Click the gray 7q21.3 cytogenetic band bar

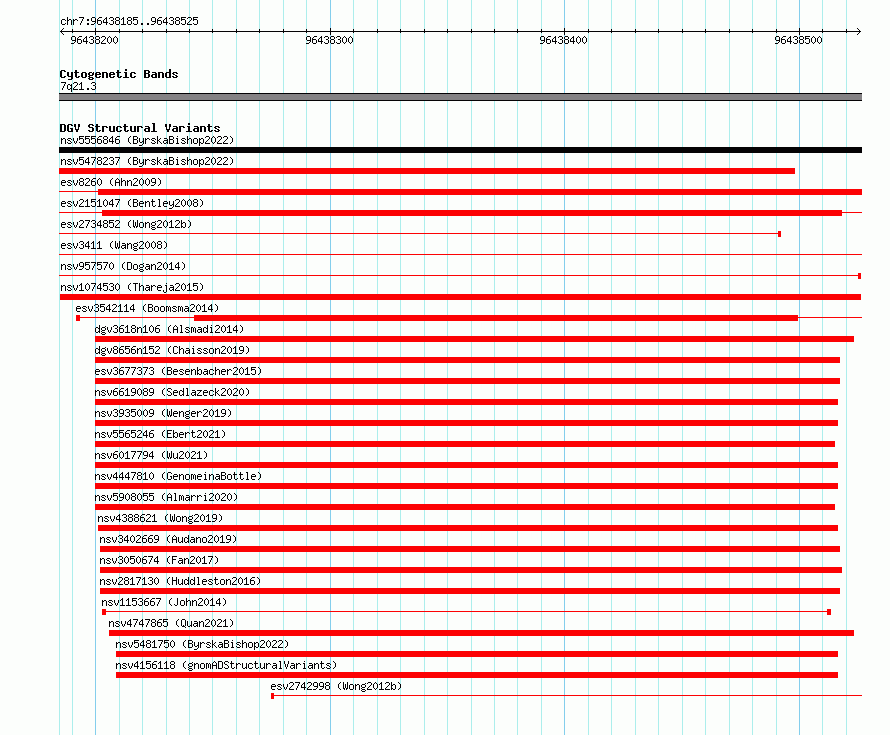point(460,97)
